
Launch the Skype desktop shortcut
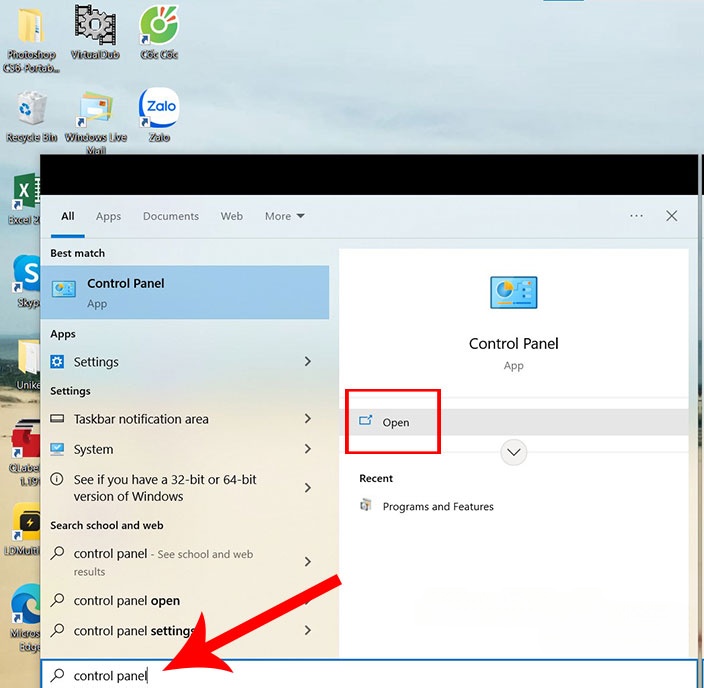[x=27, y=281]
